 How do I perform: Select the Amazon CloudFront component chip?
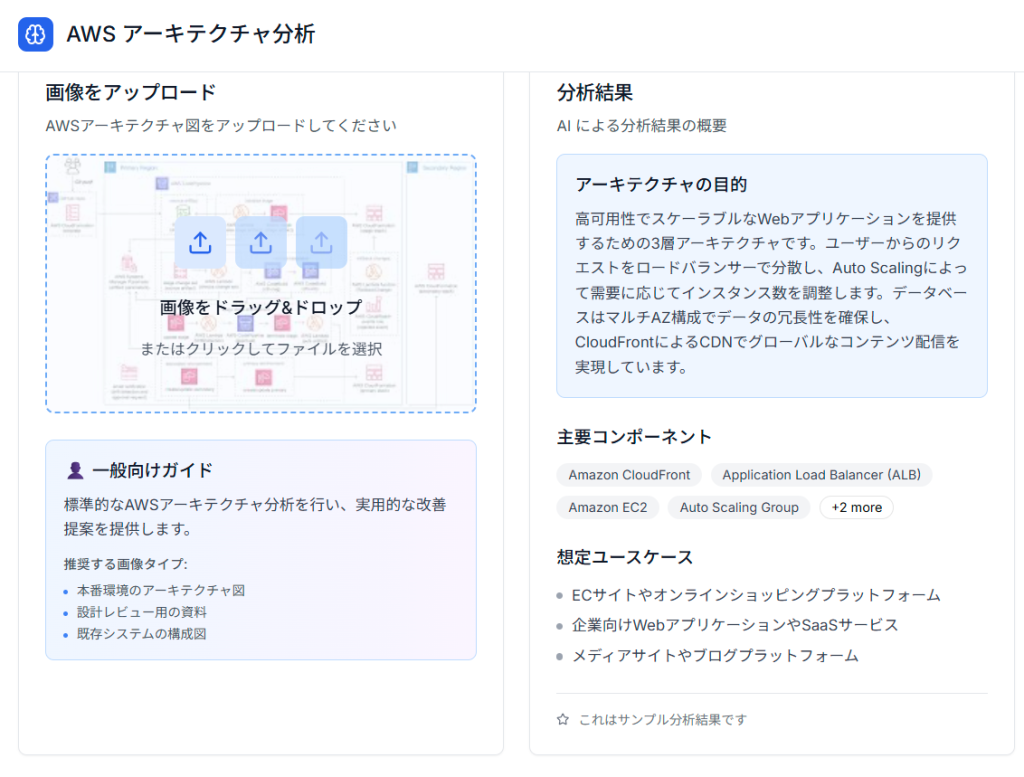[629, 475]
